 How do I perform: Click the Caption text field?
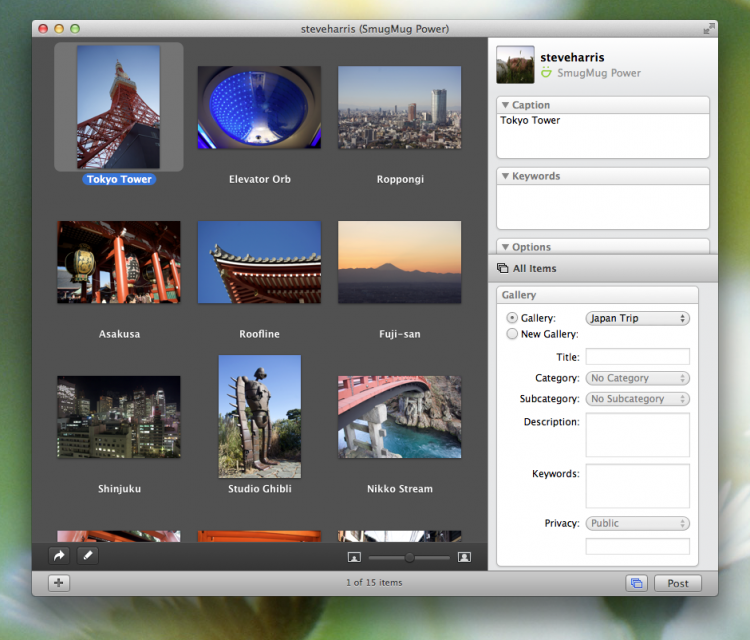coord(603,135)
